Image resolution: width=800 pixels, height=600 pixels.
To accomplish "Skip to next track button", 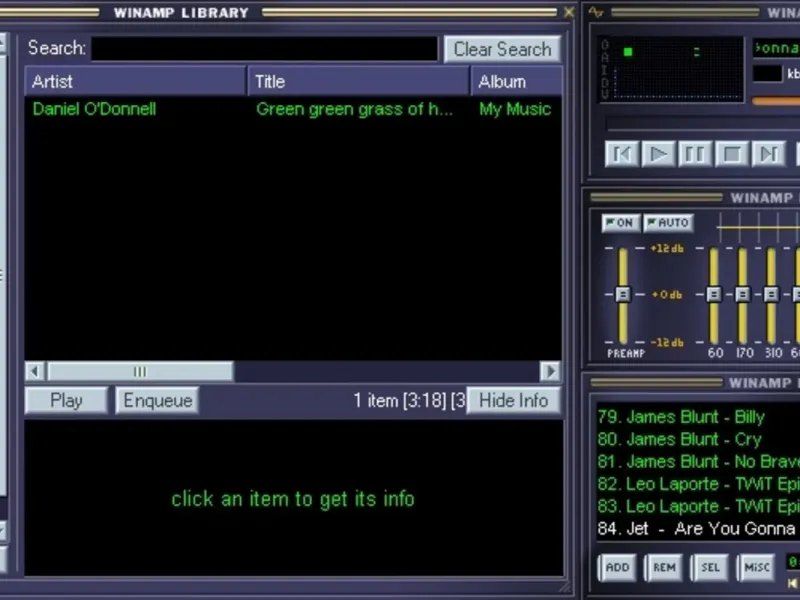I will pos(768,154).
